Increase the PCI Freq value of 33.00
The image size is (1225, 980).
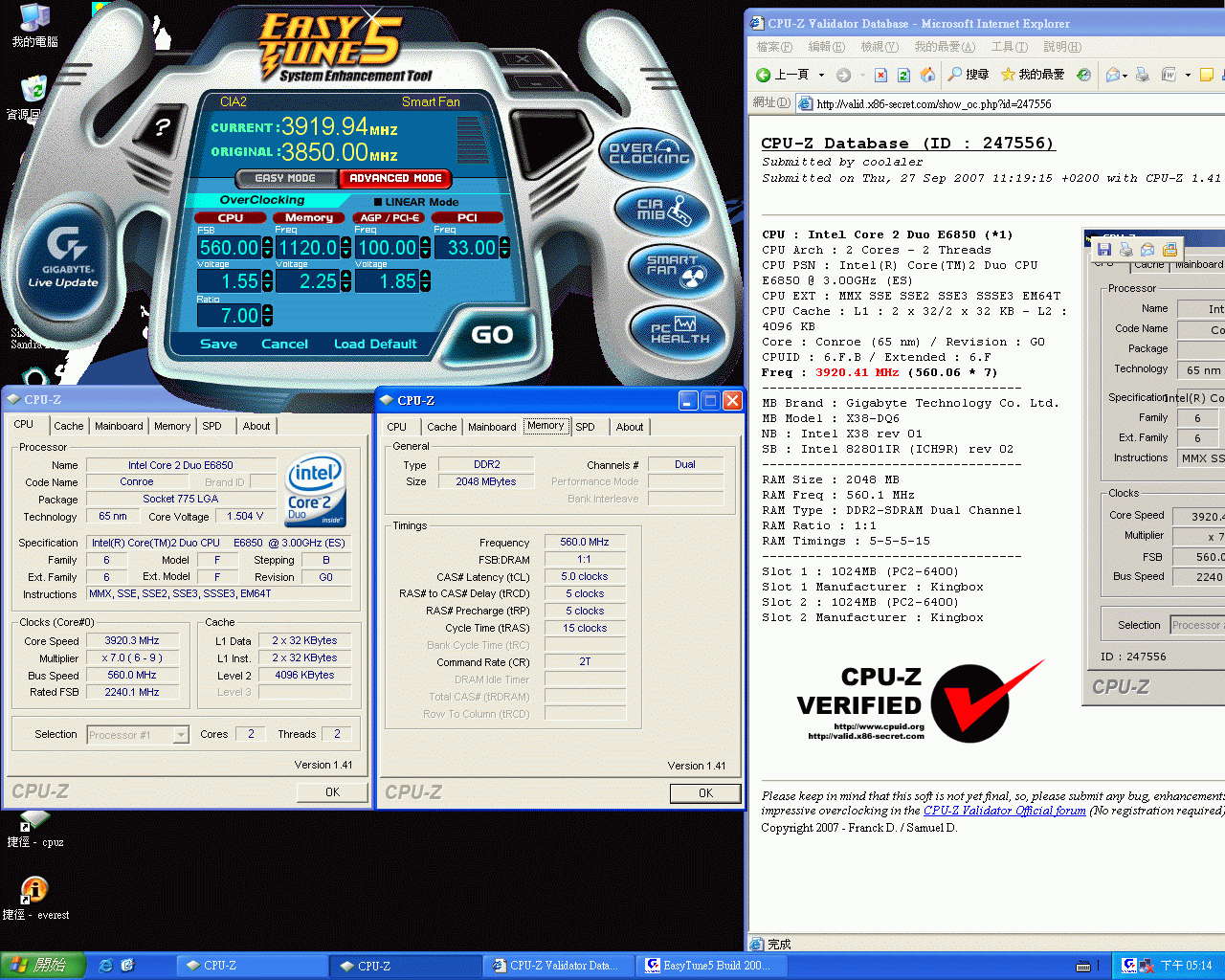click(x=504, y=242)
